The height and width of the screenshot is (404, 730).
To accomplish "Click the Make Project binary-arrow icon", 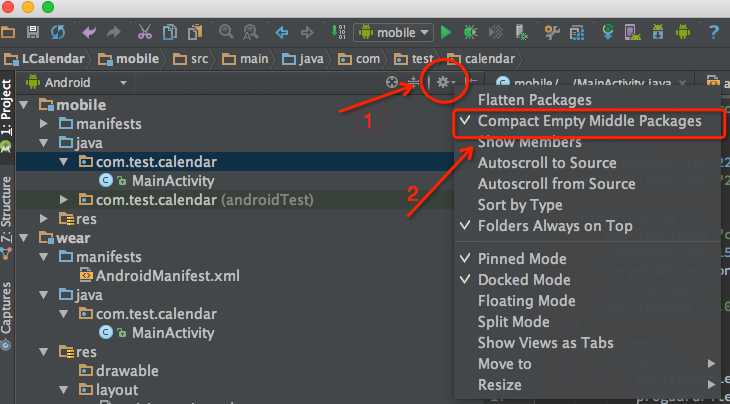I will point(338,32).
